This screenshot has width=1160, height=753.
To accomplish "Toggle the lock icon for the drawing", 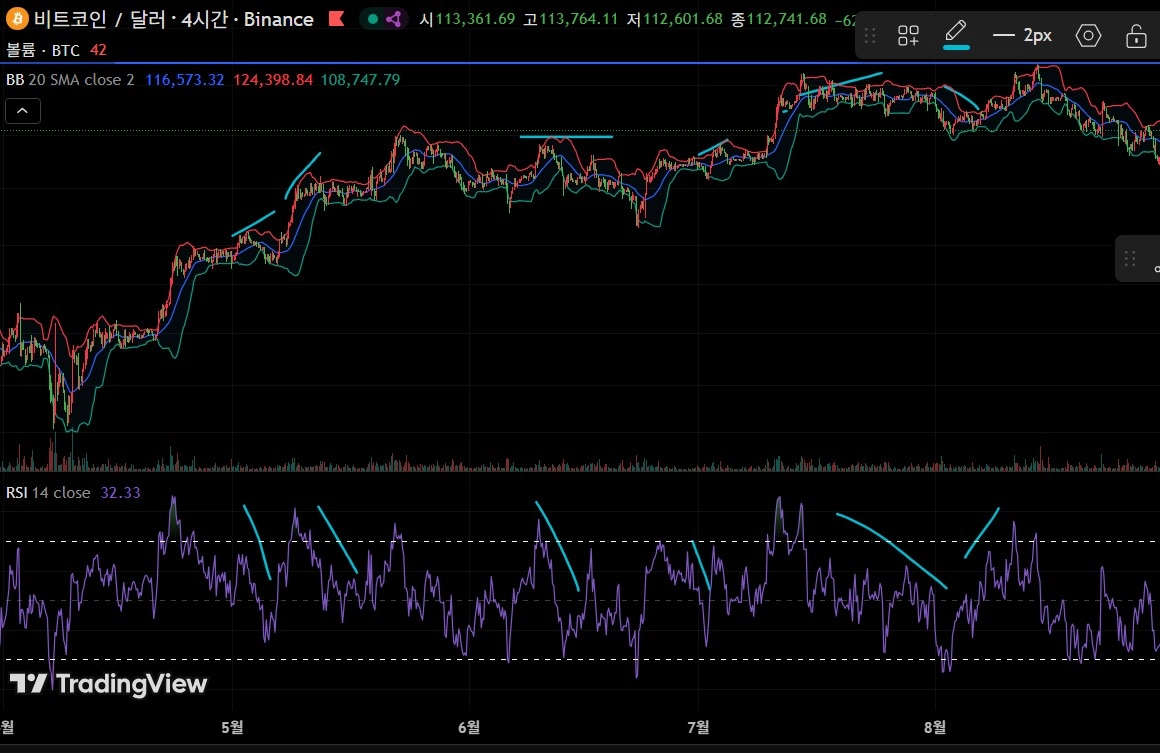I will click(x=1136, y=37).
